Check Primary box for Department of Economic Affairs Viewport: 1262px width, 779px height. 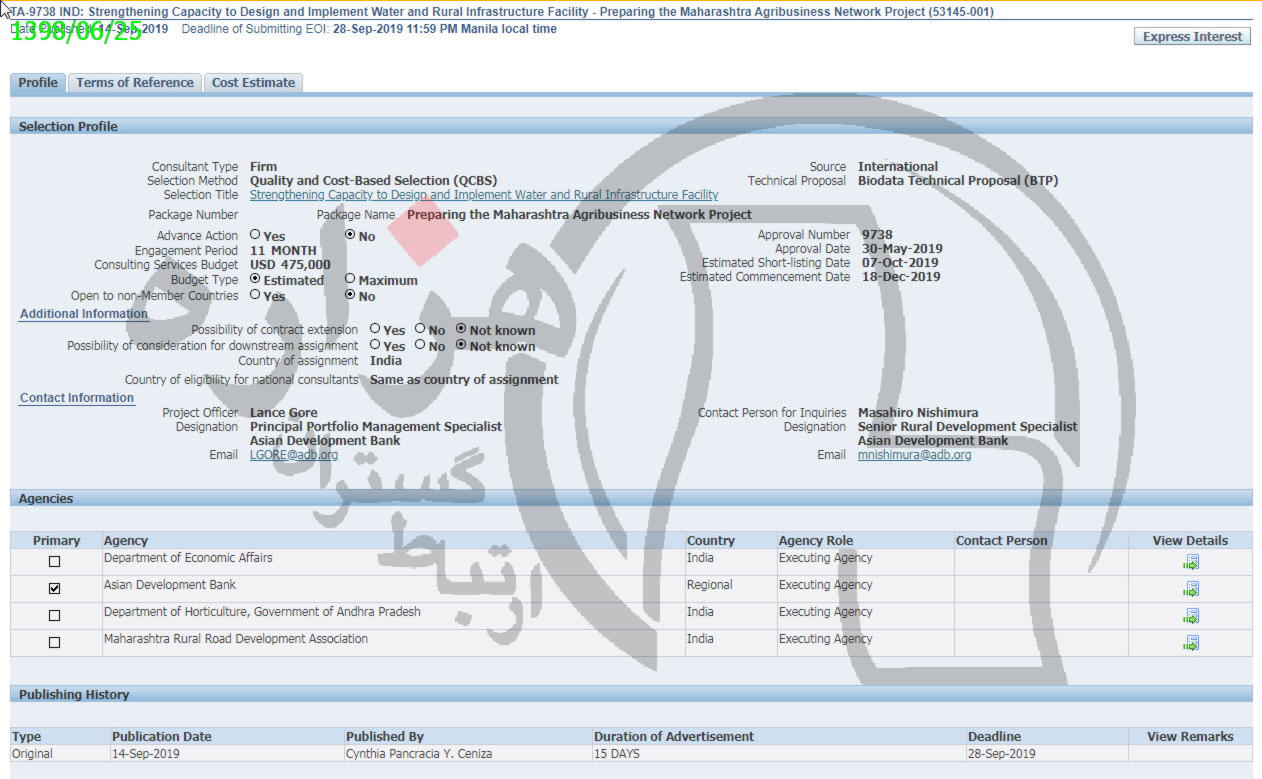pyautogui.click(x=55, y=562)
